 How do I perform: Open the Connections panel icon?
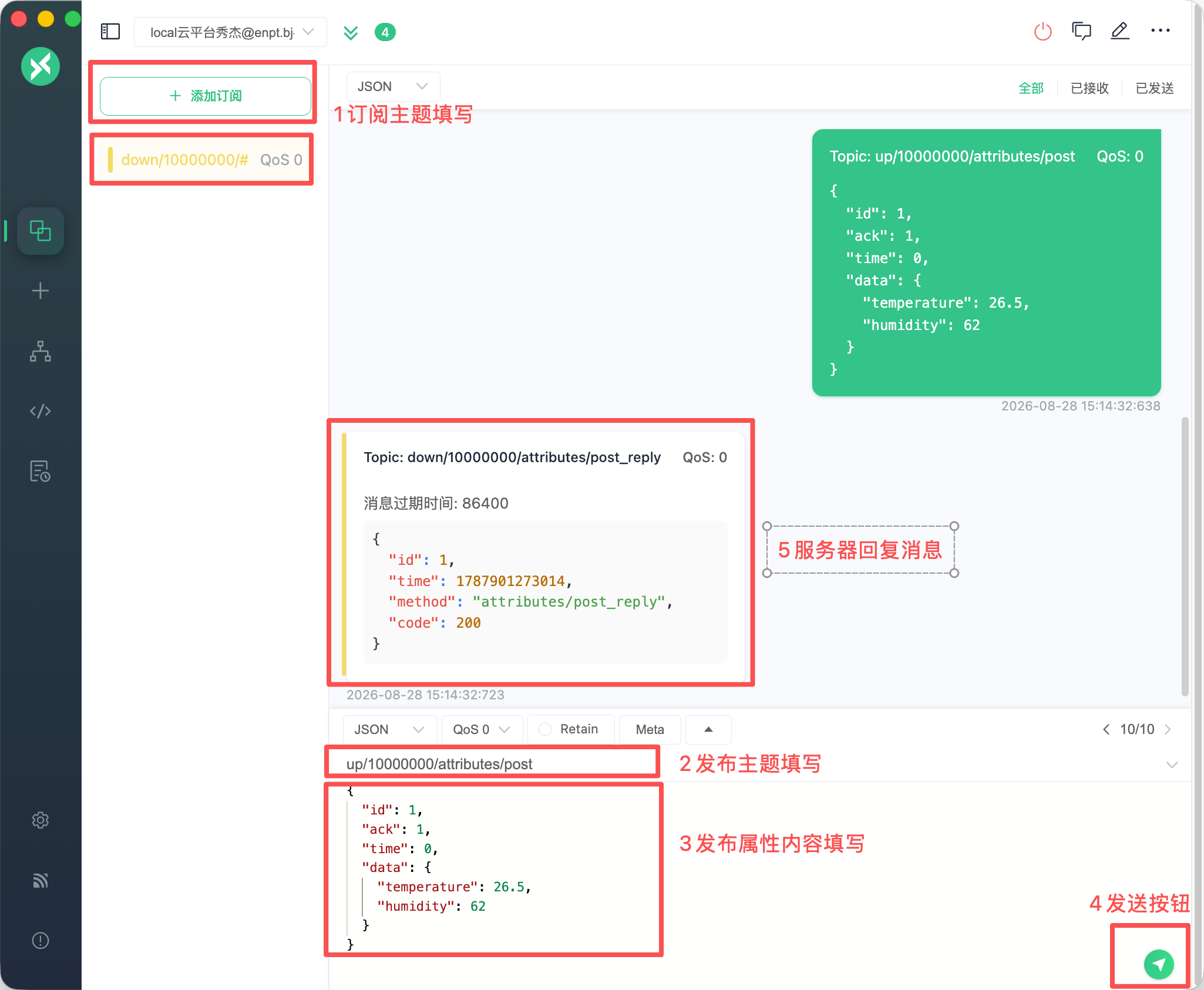(x=41, y=231)
